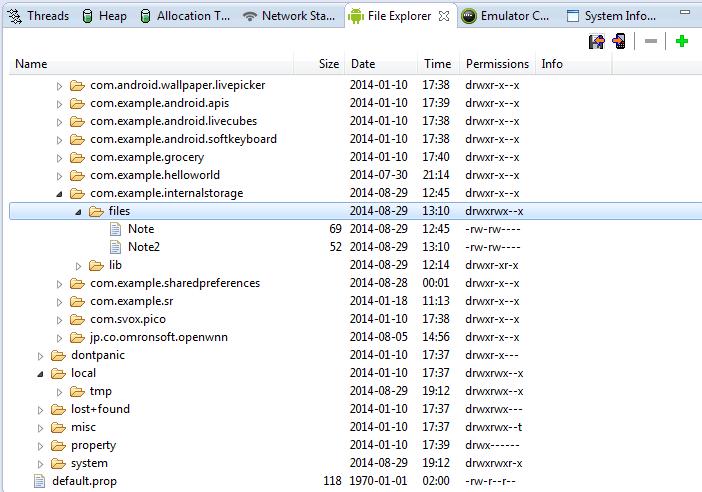Click the Note2 file document icon

coord(116,247)
